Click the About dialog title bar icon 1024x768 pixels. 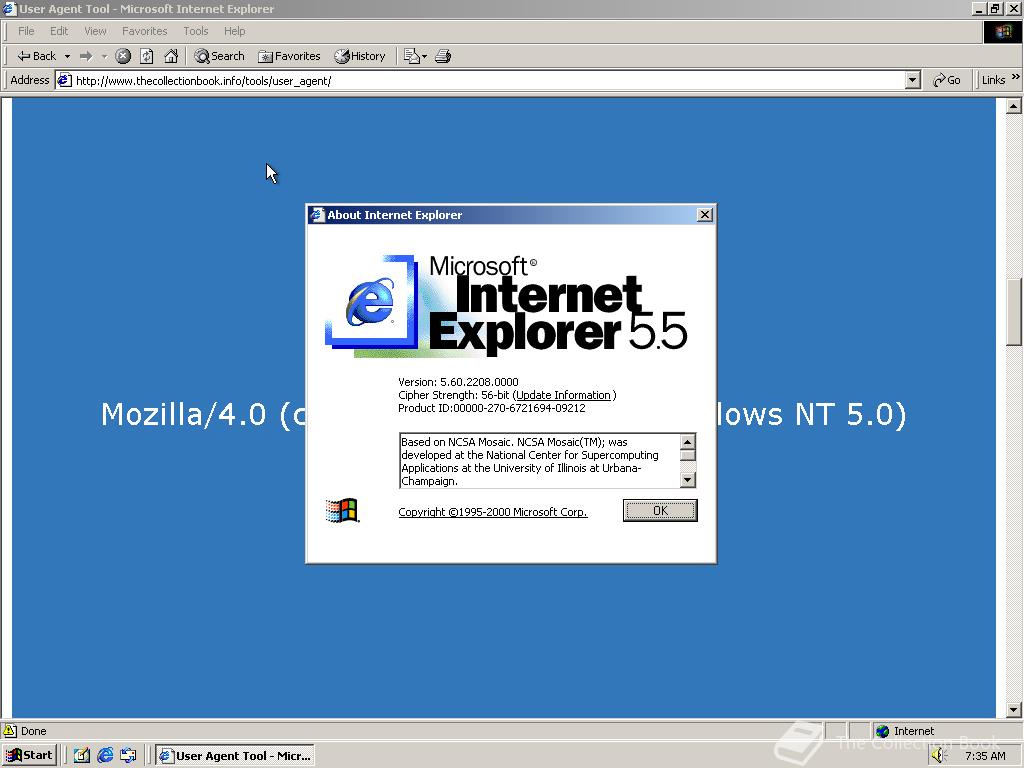pos(317,215)
